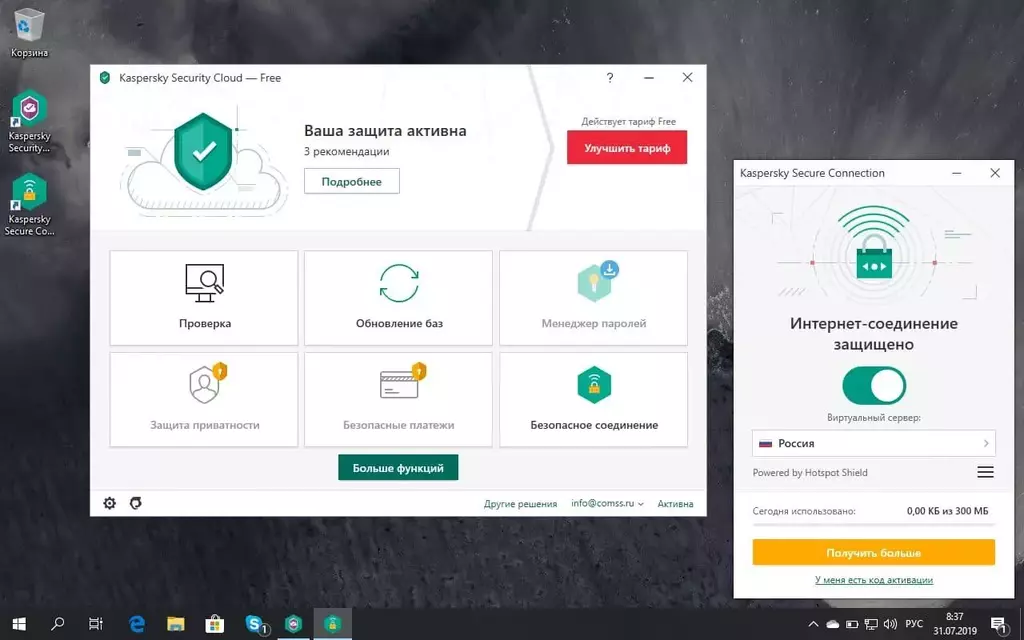
Task: Click the Действует тариф Free label
Action: (x=628, y=121)
